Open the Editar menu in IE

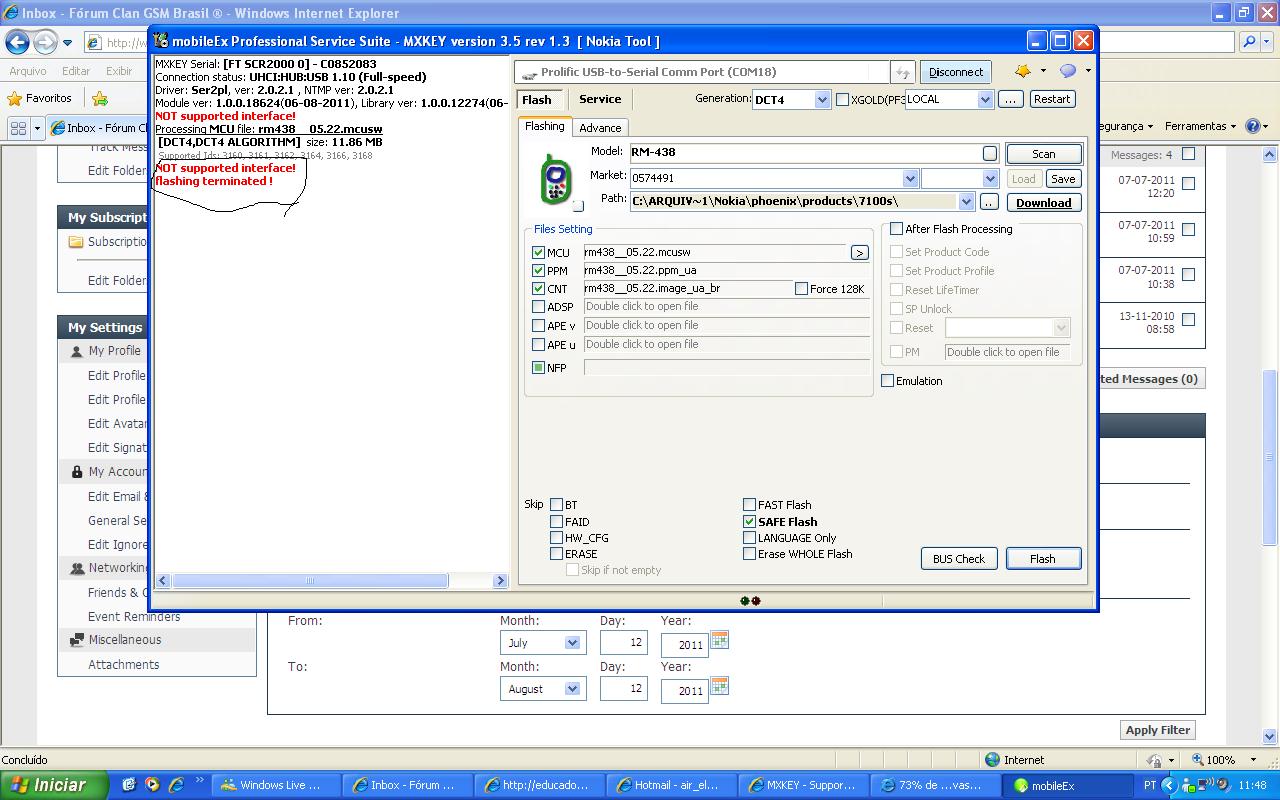[76, 71]
